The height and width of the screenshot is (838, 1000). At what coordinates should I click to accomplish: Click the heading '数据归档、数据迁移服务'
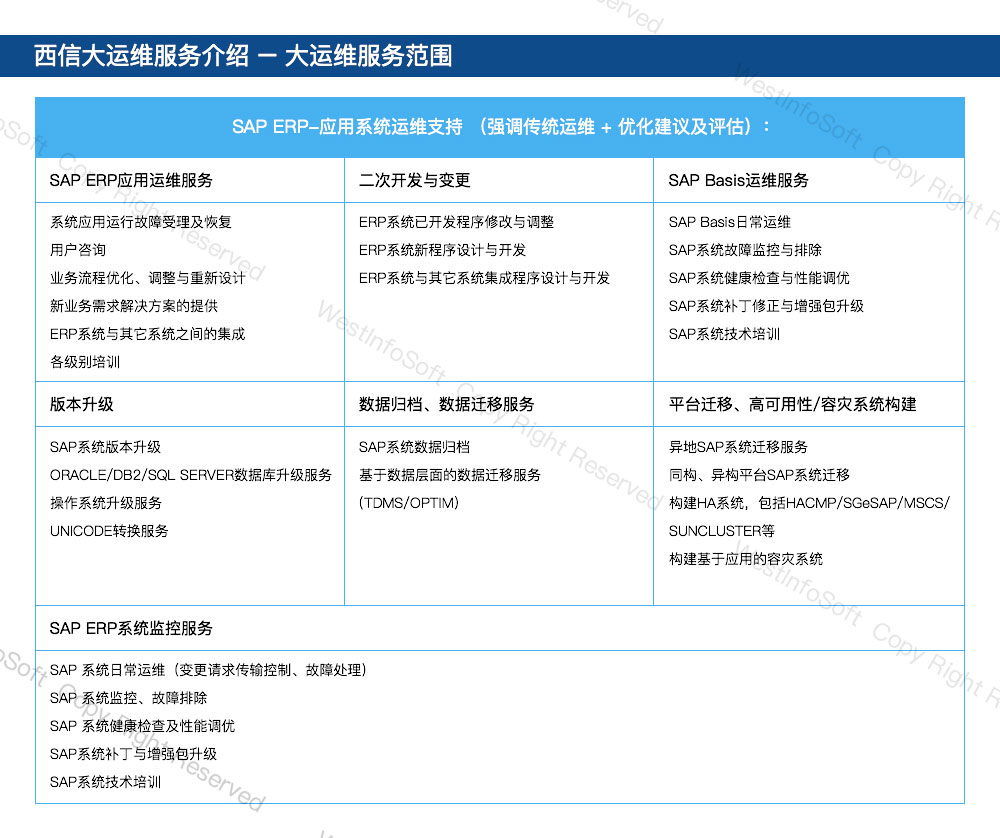[x=446, y=404]
